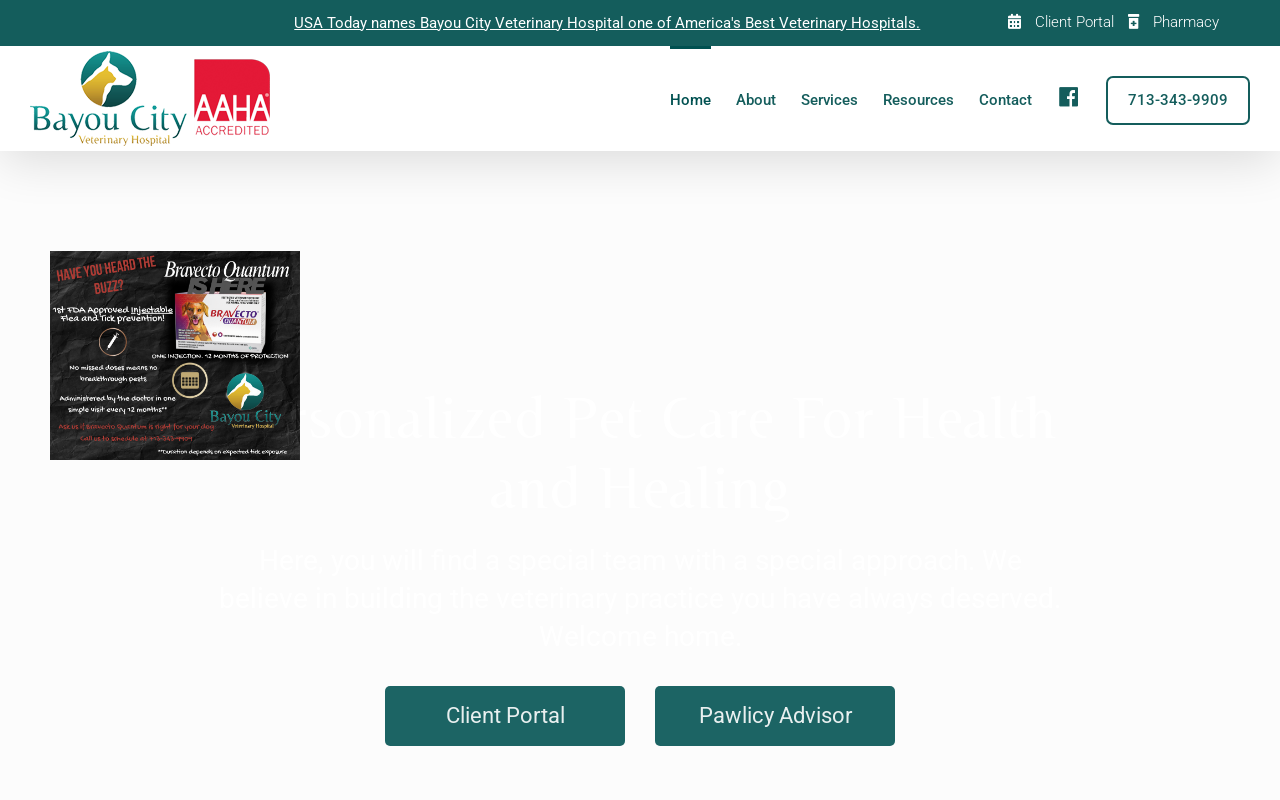1280x800 pixels.
Task: Open the Pawlicy Advisor button
Action: [x=775, y=716]
